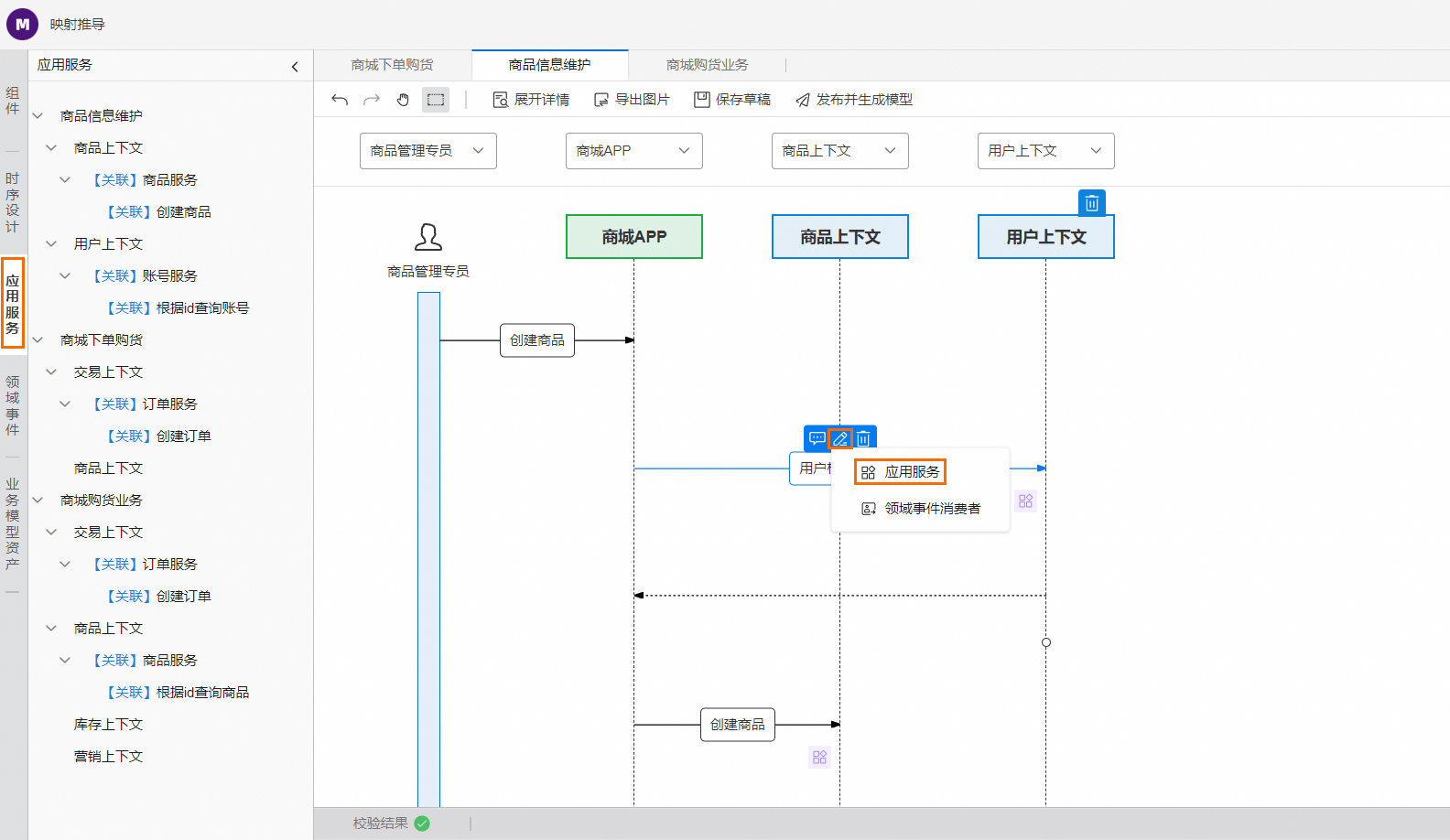The image size is (1450, 840).
Task: Click the blue activation bar under 商品管理专员
Action: [428, 549]
